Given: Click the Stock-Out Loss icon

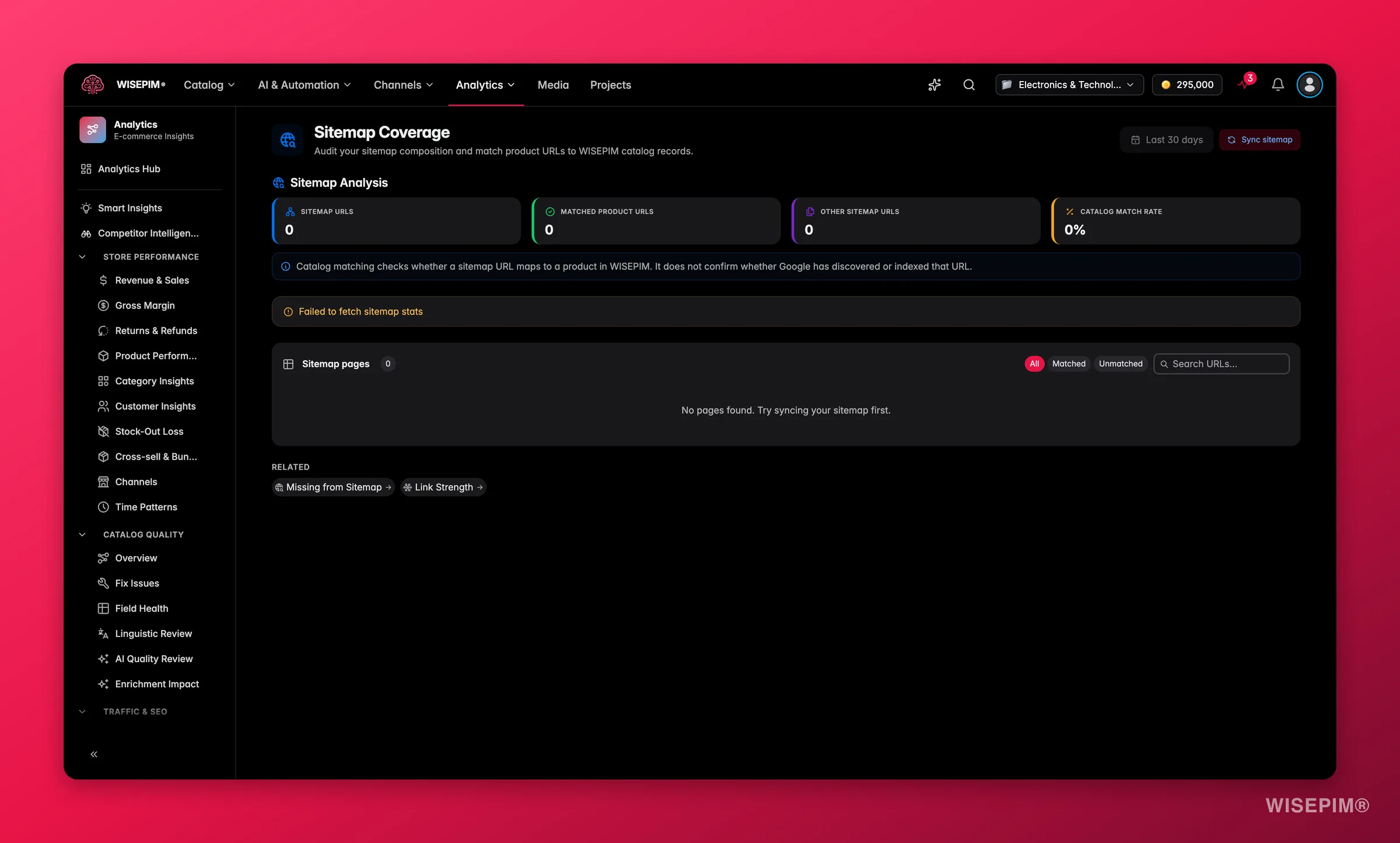Looking at the screenshot, I should [x=103, y=432].
